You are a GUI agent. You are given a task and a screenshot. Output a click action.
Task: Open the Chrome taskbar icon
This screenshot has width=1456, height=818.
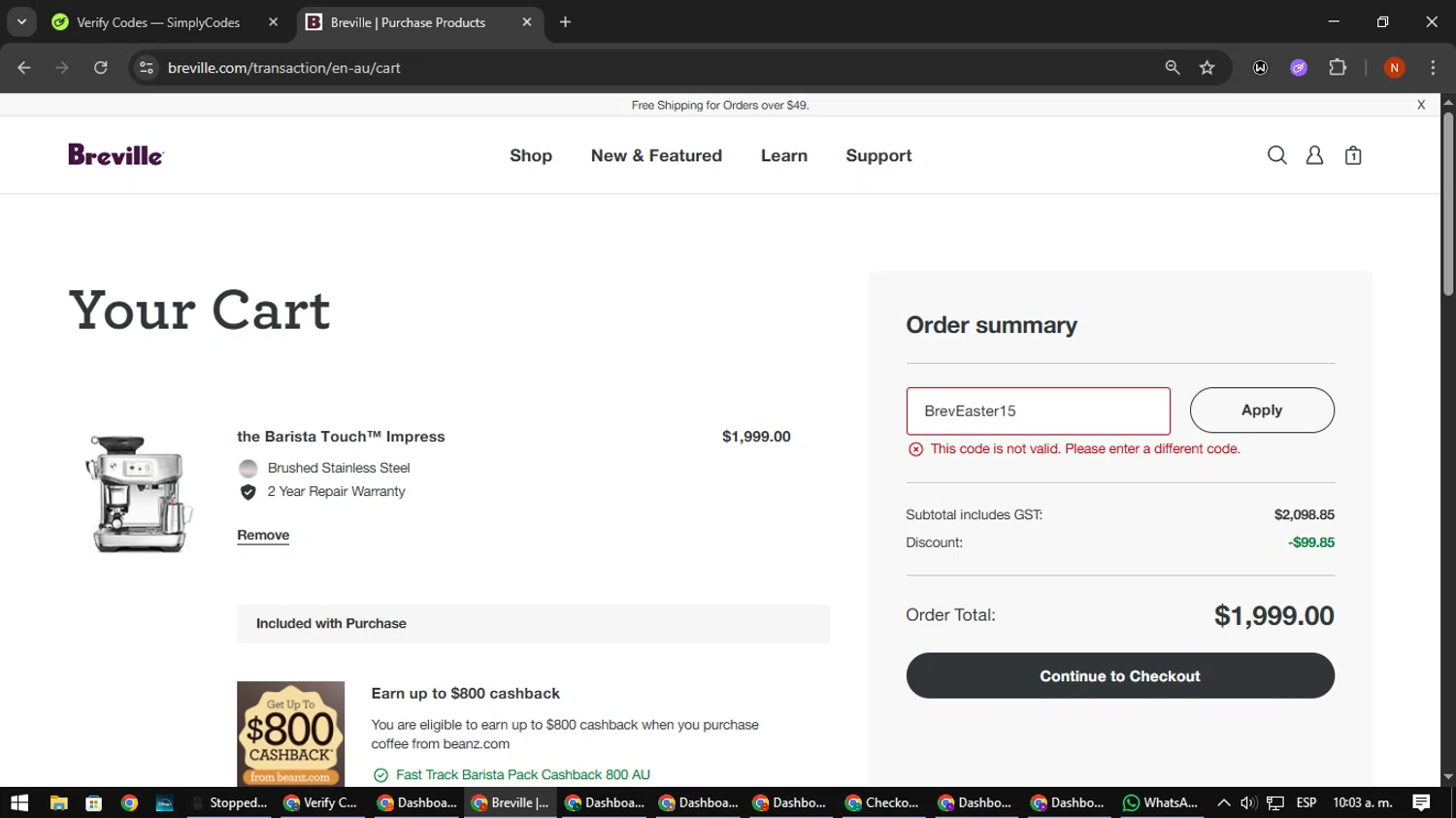[129, 802]
